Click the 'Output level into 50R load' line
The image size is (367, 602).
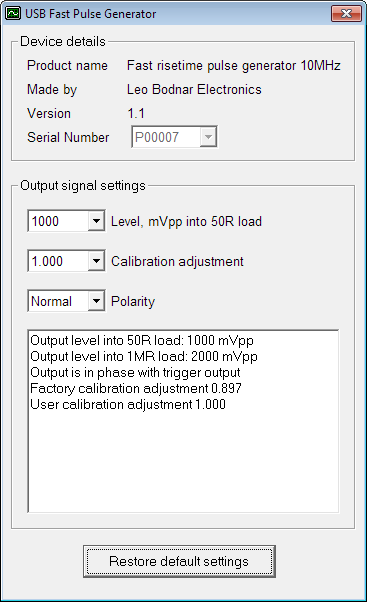coord(142,341)
